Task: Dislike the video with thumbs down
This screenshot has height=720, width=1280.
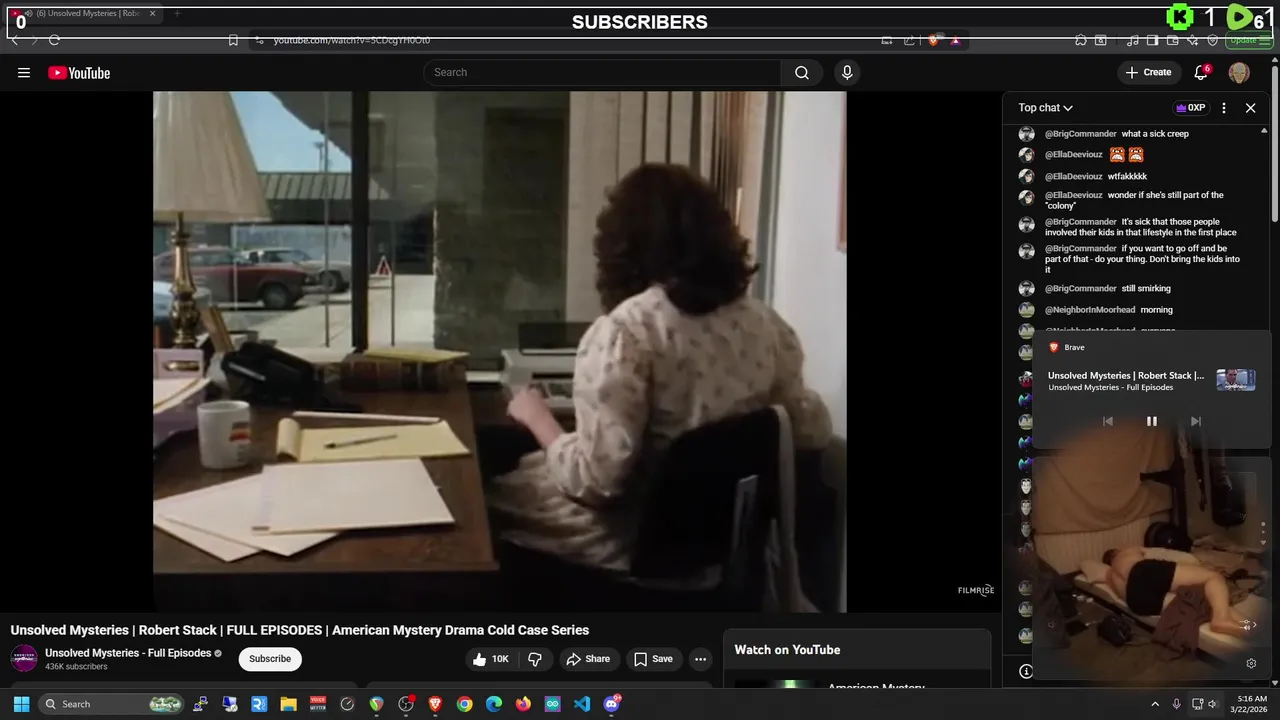Action: click(x=535, y=659)
